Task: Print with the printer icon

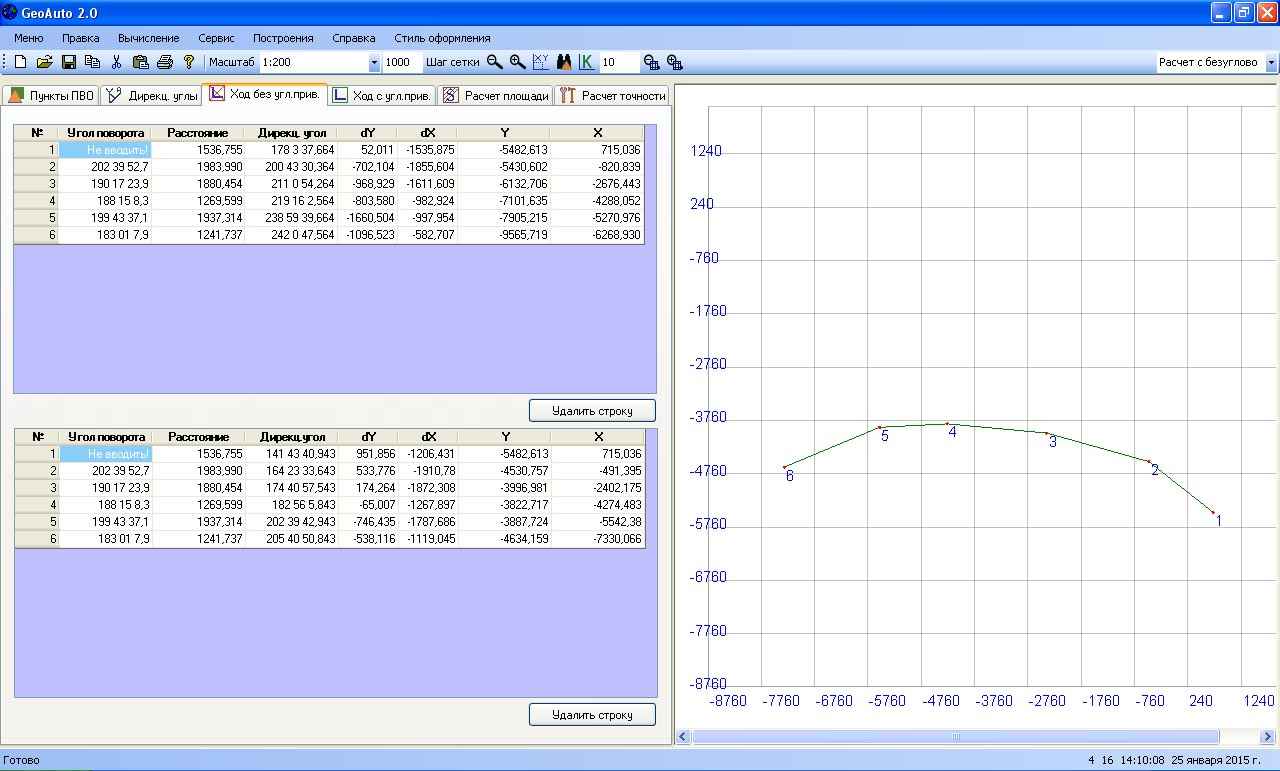Action: (165, 62)
